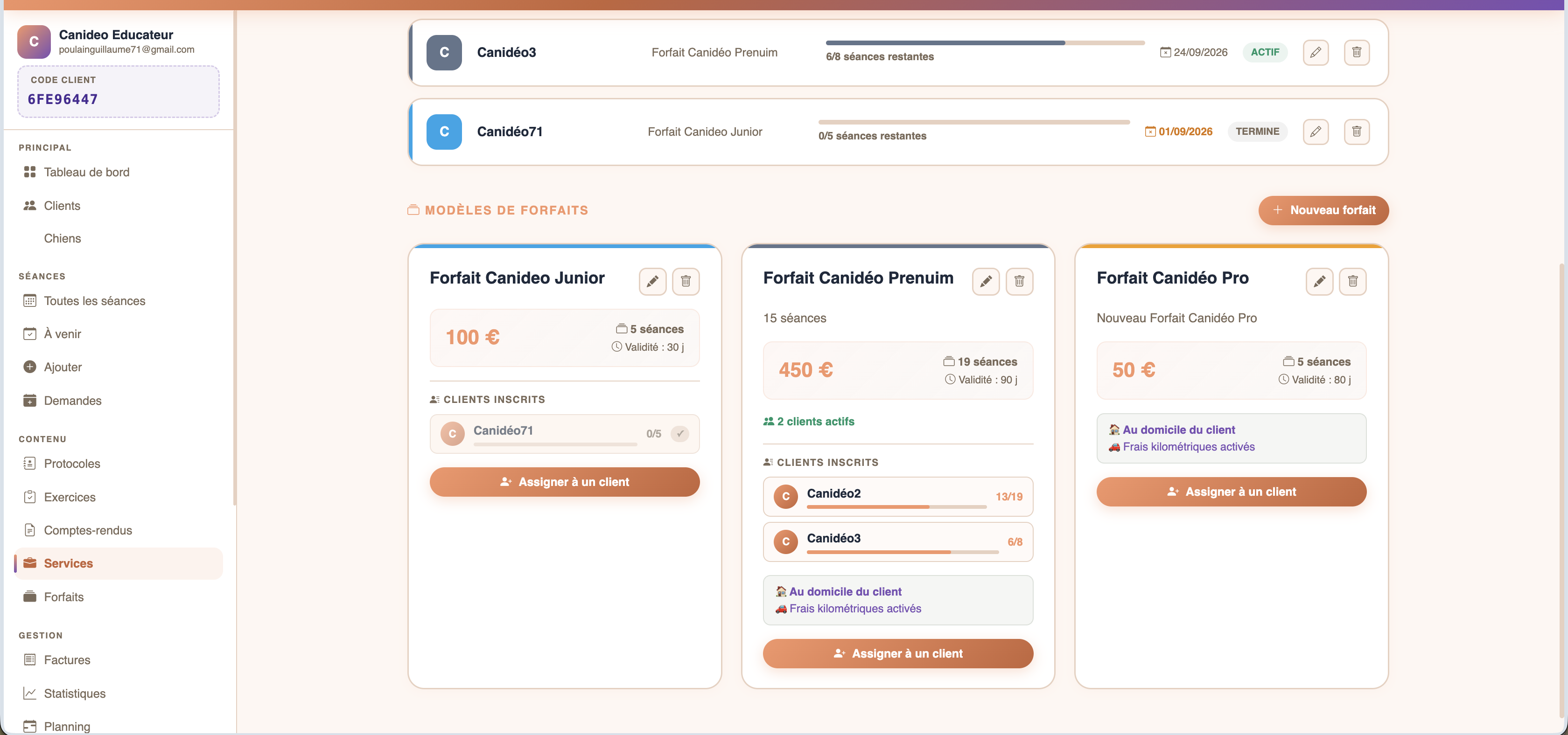
Task: Open Factures in the Gestion section
Action: [119, 660]
